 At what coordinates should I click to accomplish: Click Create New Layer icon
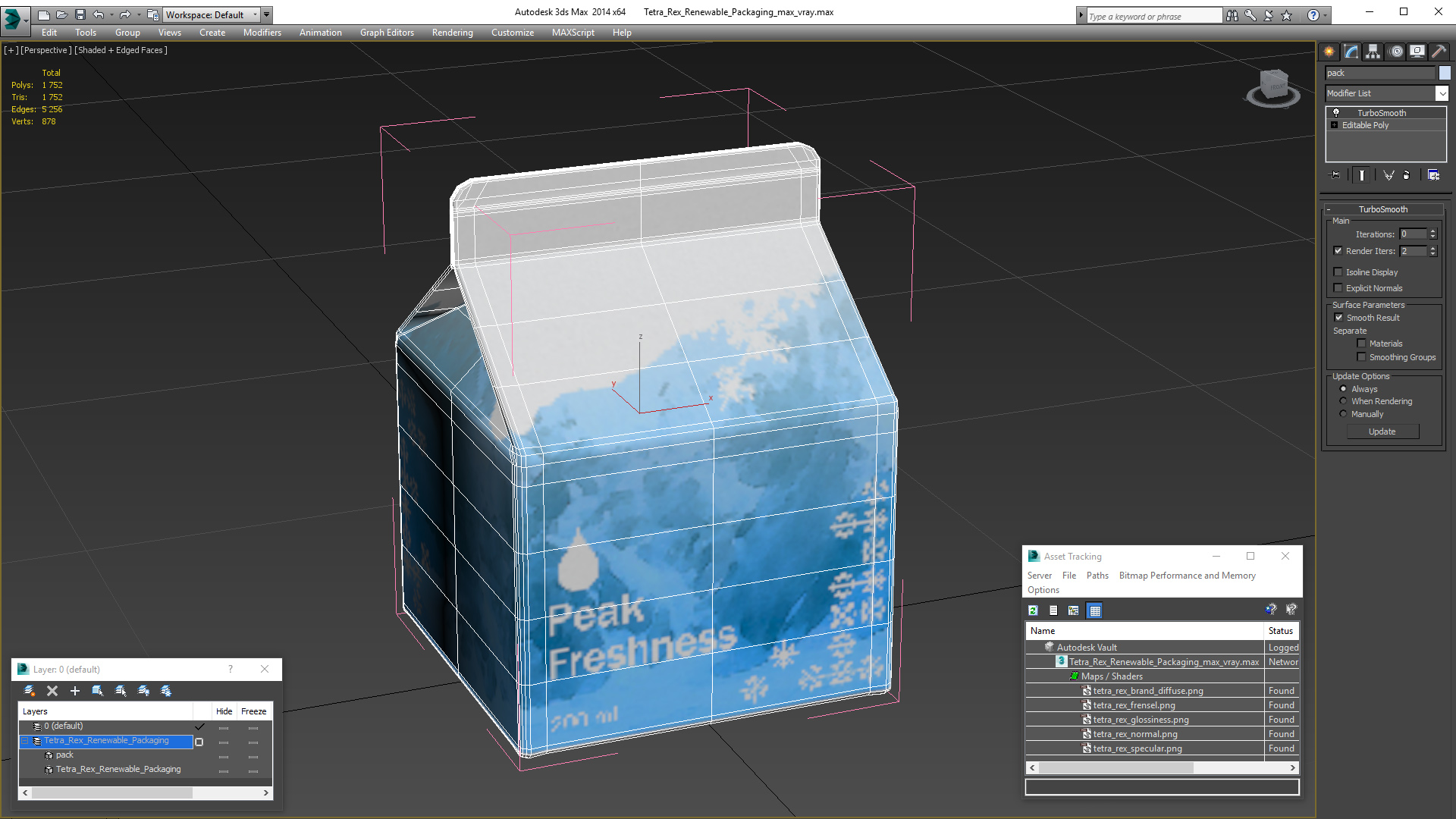click(30, 691)
